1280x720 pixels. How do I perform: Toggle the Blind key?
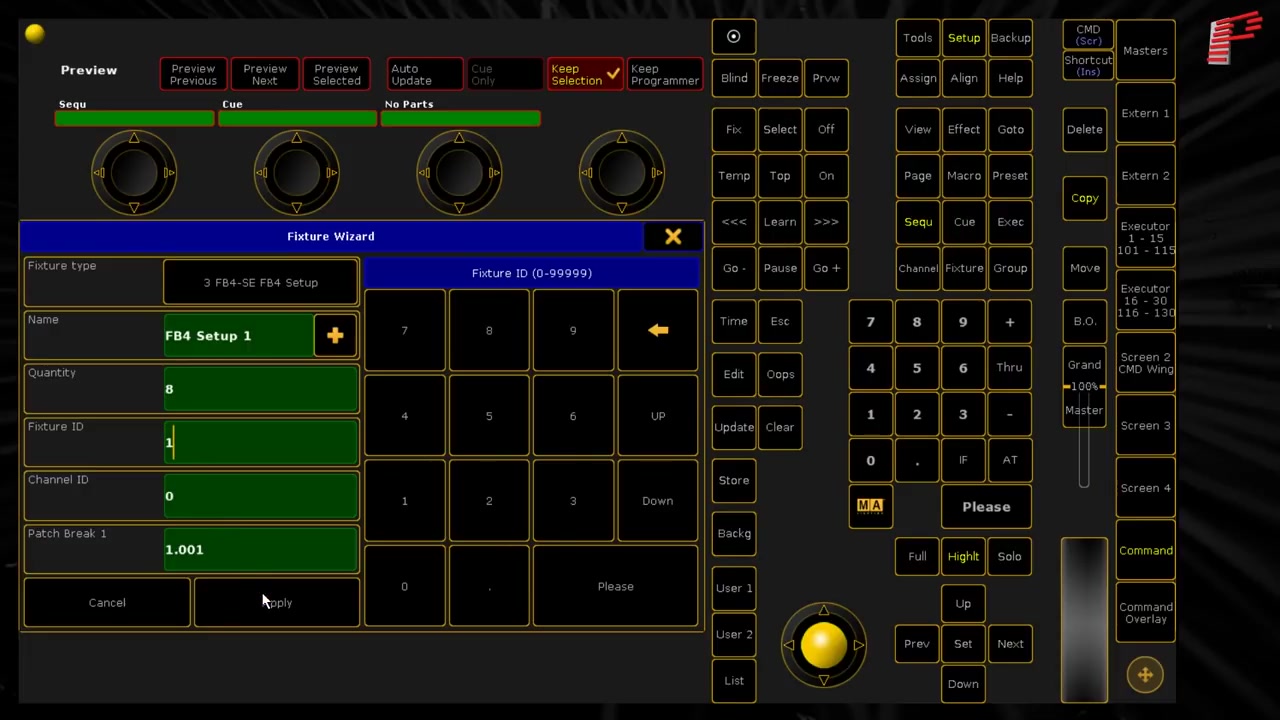pos(733,78)
